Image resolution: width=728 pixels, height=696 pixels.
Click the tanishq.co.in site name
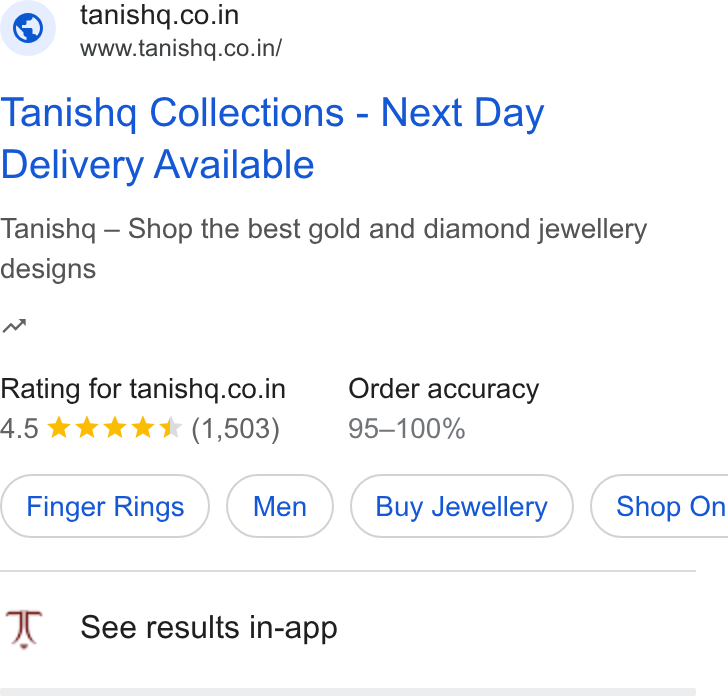(x=159, y=15)
